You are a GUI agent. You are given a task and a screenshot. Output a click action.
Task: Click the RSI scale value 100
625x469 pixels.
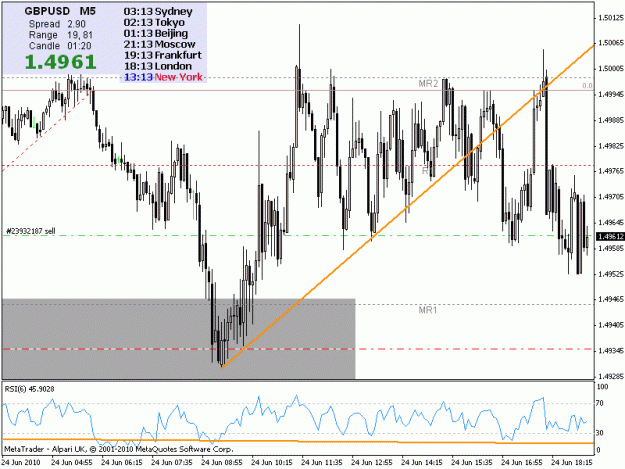pyautogui.click(x=603, y=387)
